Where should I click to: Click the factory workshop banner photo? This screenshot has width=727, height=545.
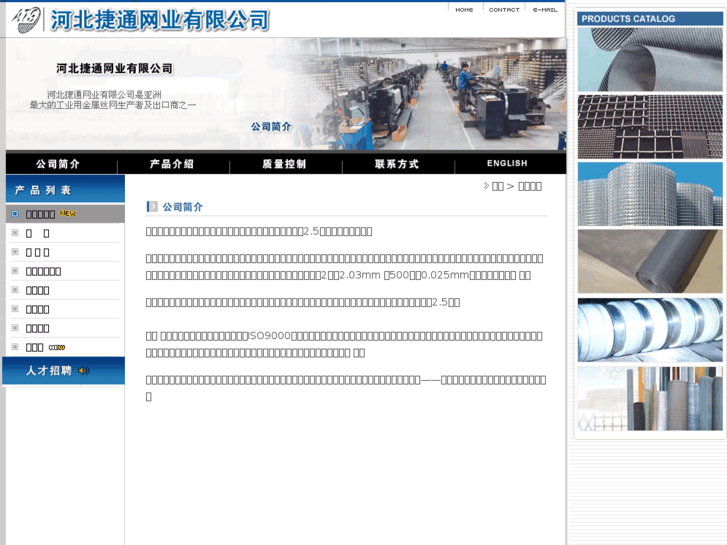point(427,95)
